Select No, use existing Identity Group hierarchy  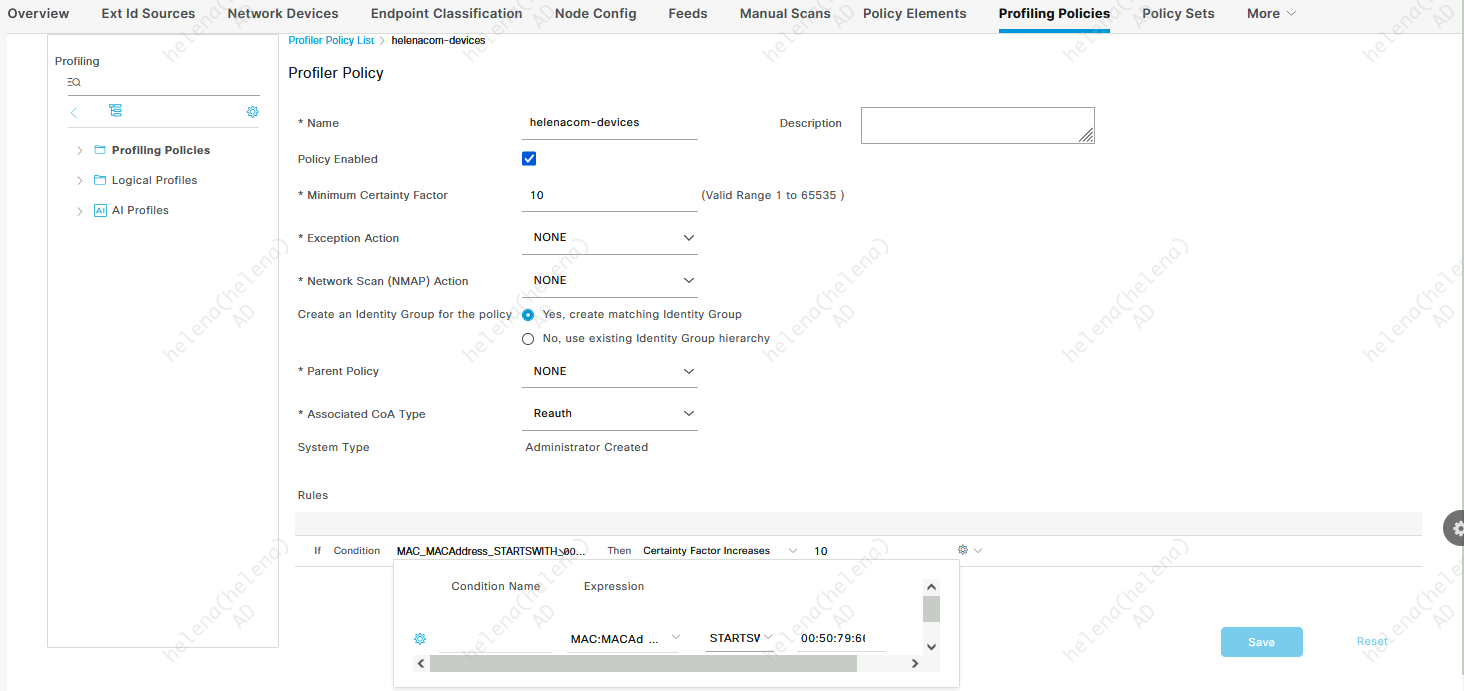coord(528,339)
